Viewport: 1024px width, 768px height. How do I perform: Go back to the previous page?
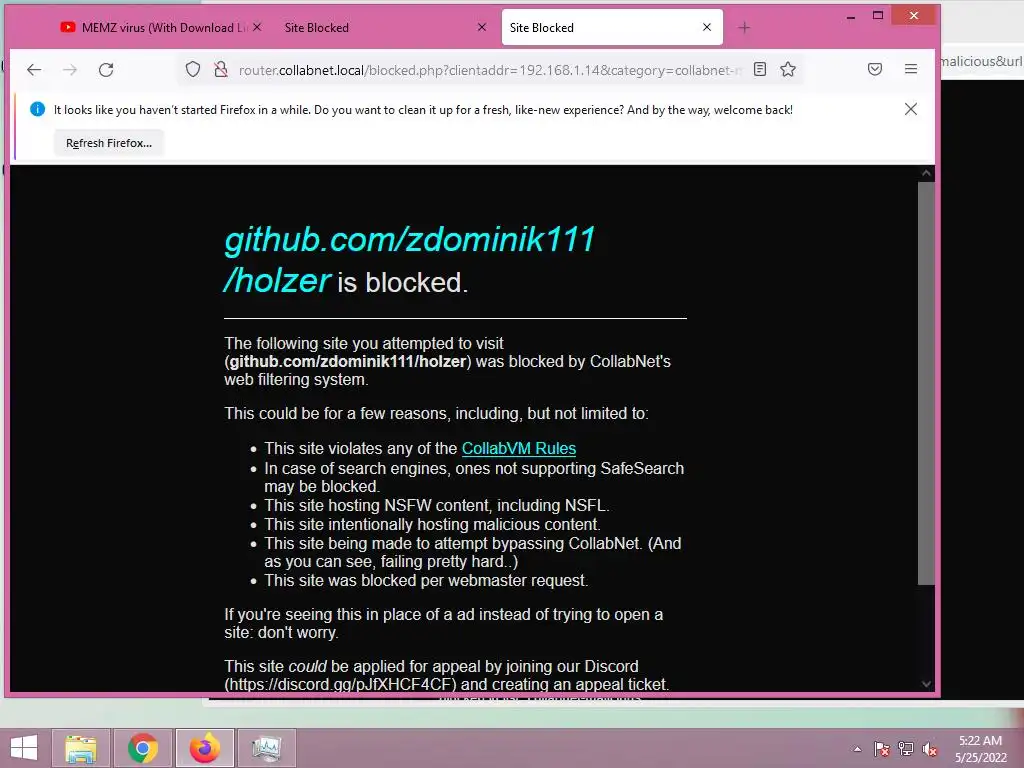click(x=34, y=69)
